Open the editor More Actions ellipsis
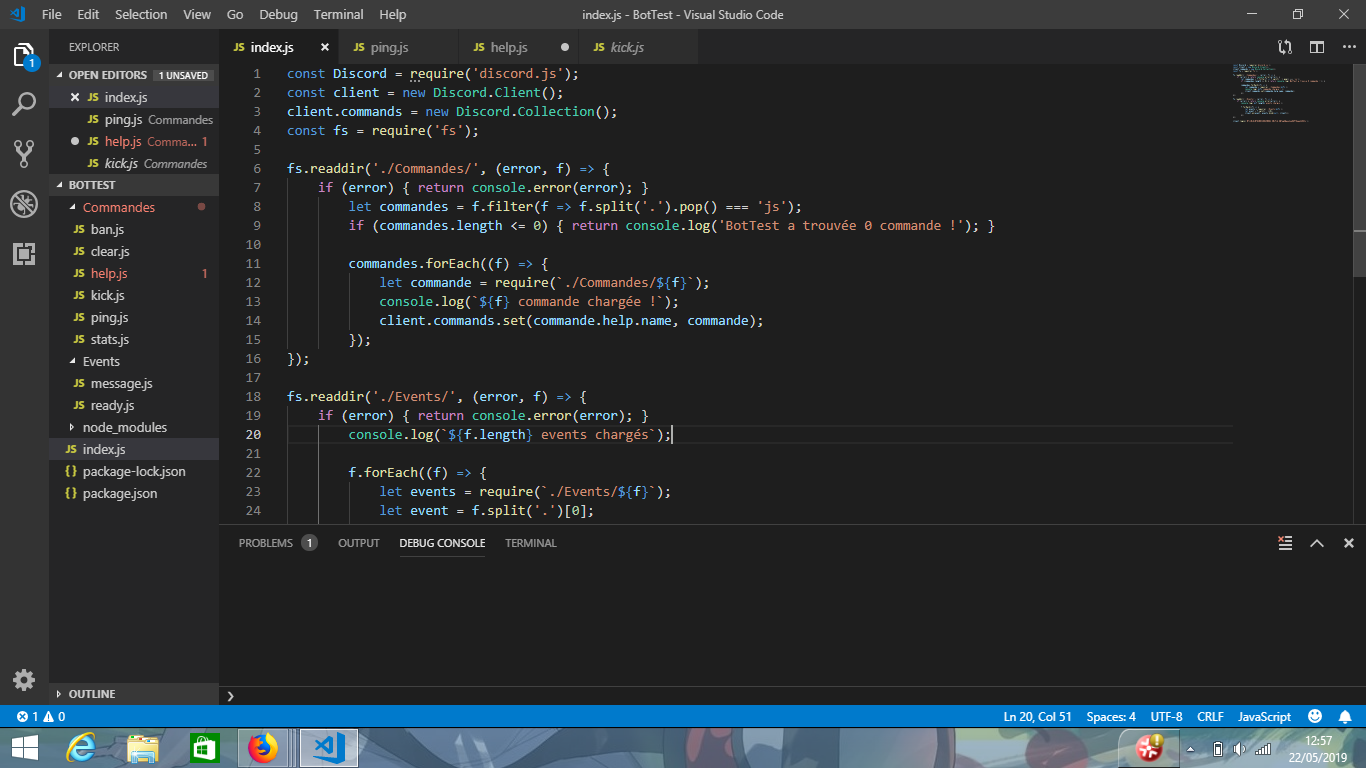1366x768 pixels. (1347, 47)
